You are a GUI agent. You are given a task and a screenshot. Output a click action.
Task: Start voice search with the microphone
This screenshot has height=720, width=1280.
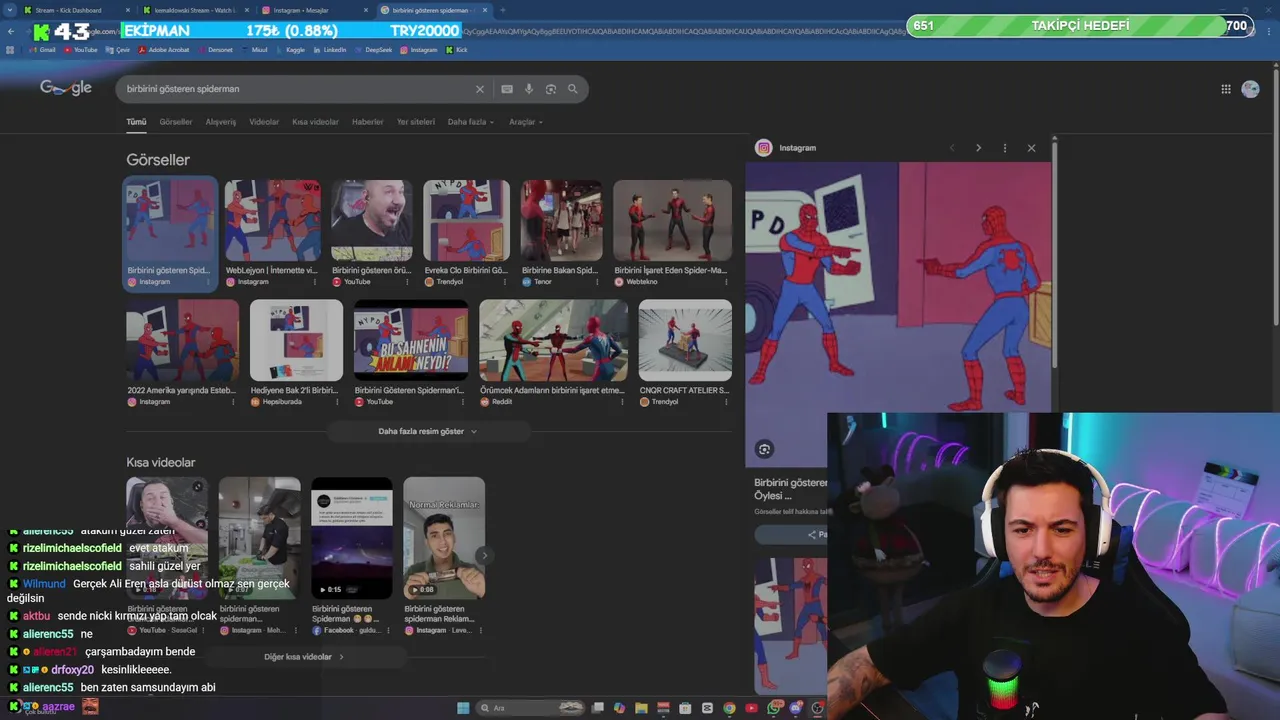click(529, 89)
